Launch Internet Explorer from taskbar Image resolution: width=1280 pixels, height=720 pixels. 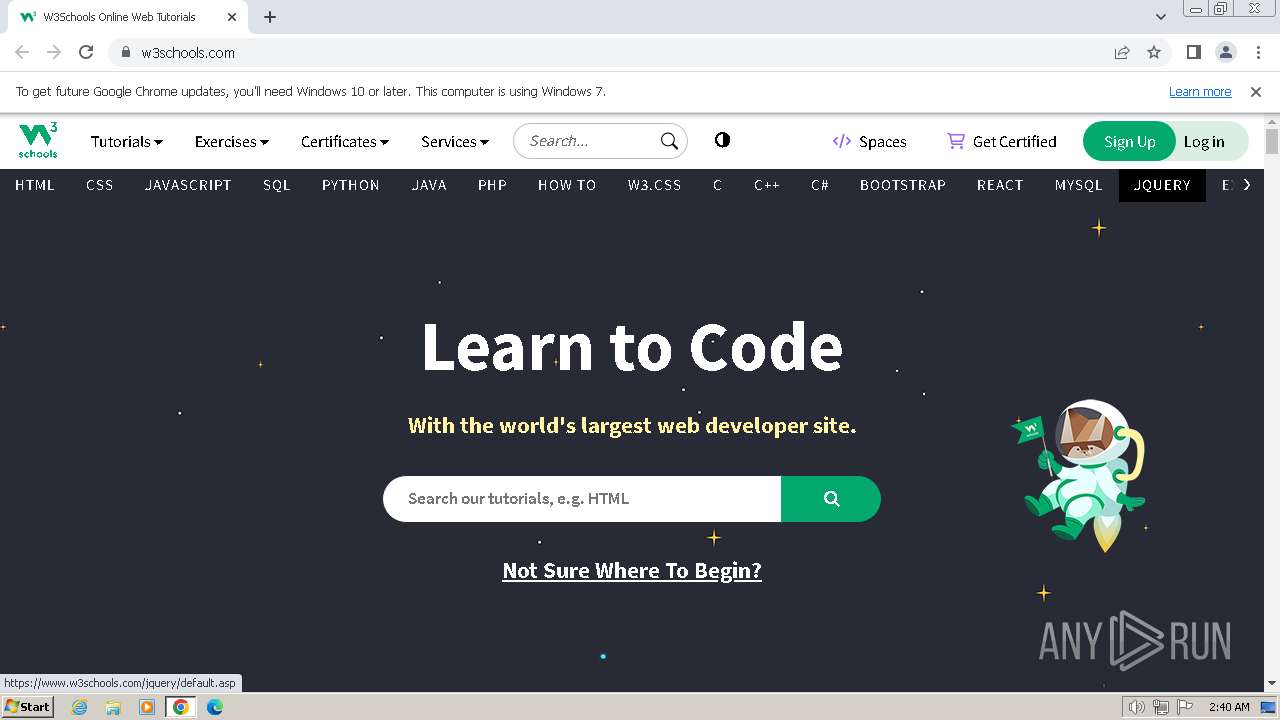(x=79, y=707)
